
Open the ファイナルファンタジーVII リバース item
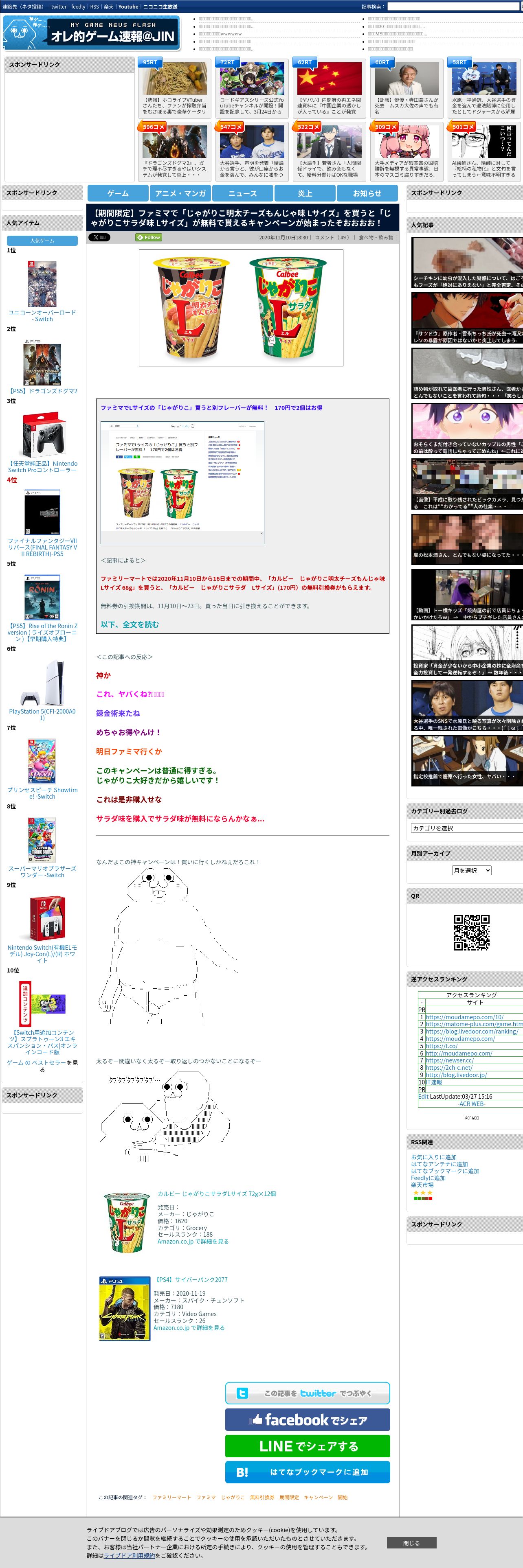click(42, 547)
